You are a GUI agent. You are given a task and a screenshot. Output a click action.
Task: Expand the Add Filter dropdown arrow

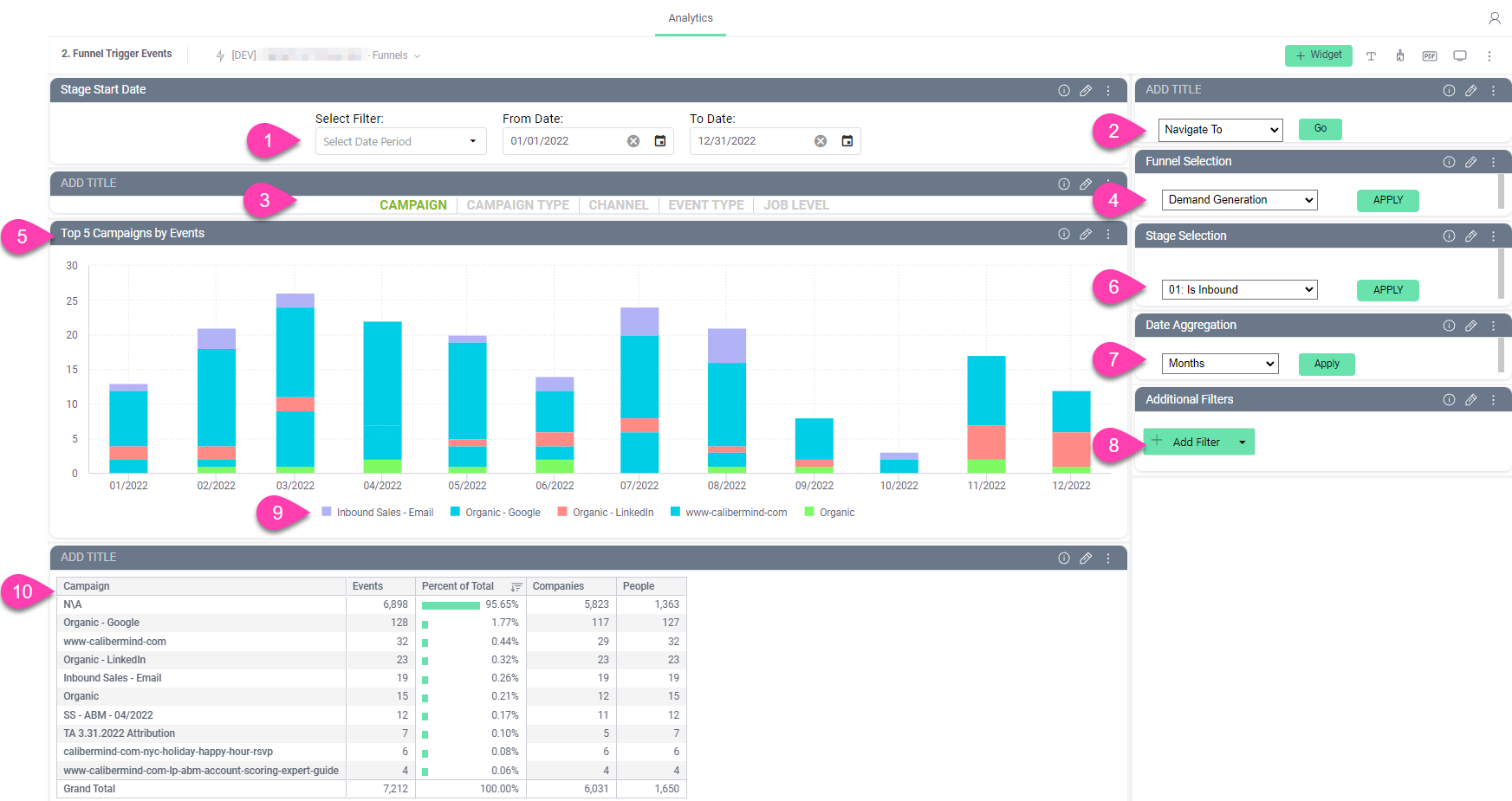pyautogui.click(x=1243, y=442)
